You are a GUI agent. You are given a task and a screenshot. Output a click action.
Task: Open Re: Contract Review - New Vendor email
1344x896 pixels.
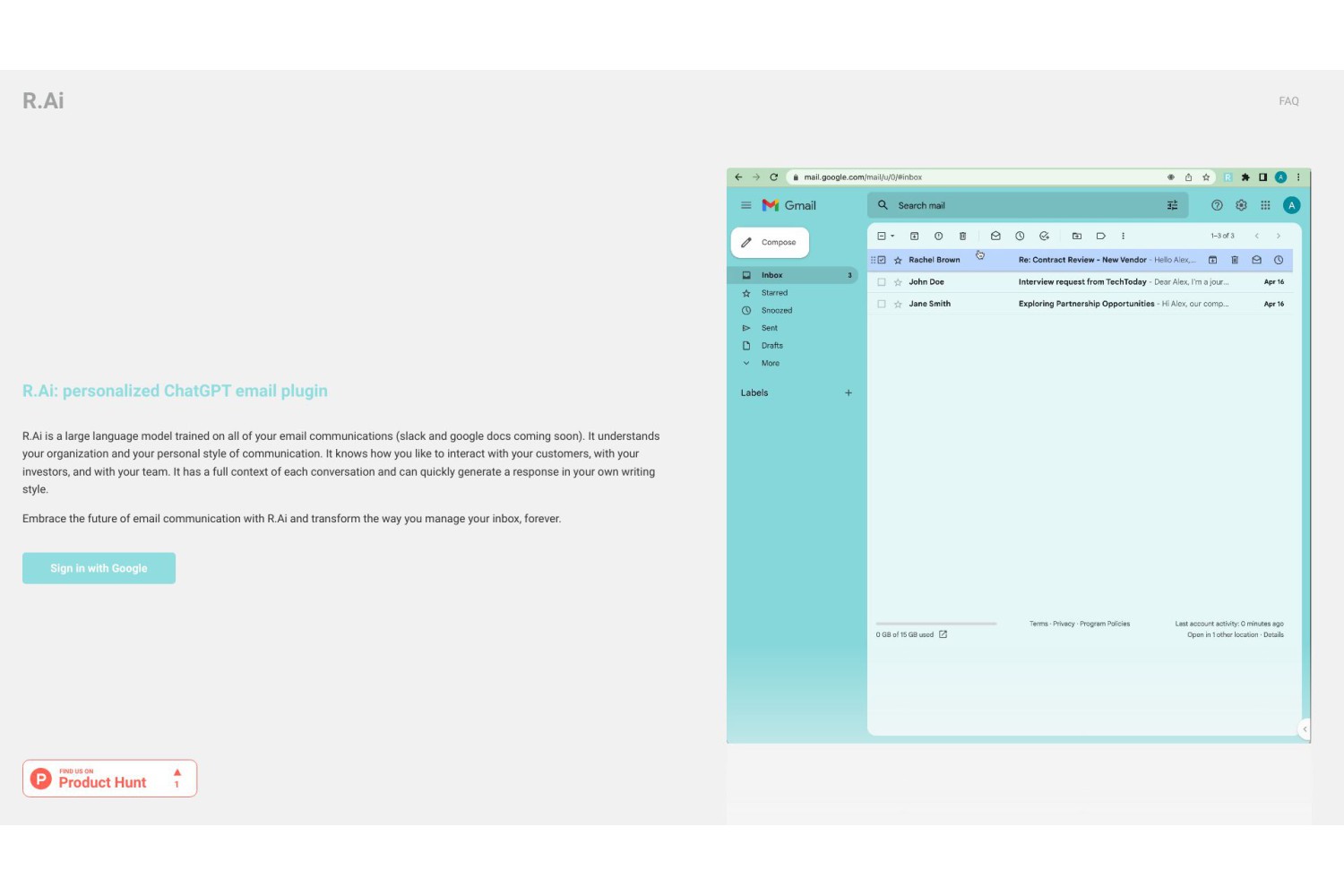click(x=1080, y=260)
